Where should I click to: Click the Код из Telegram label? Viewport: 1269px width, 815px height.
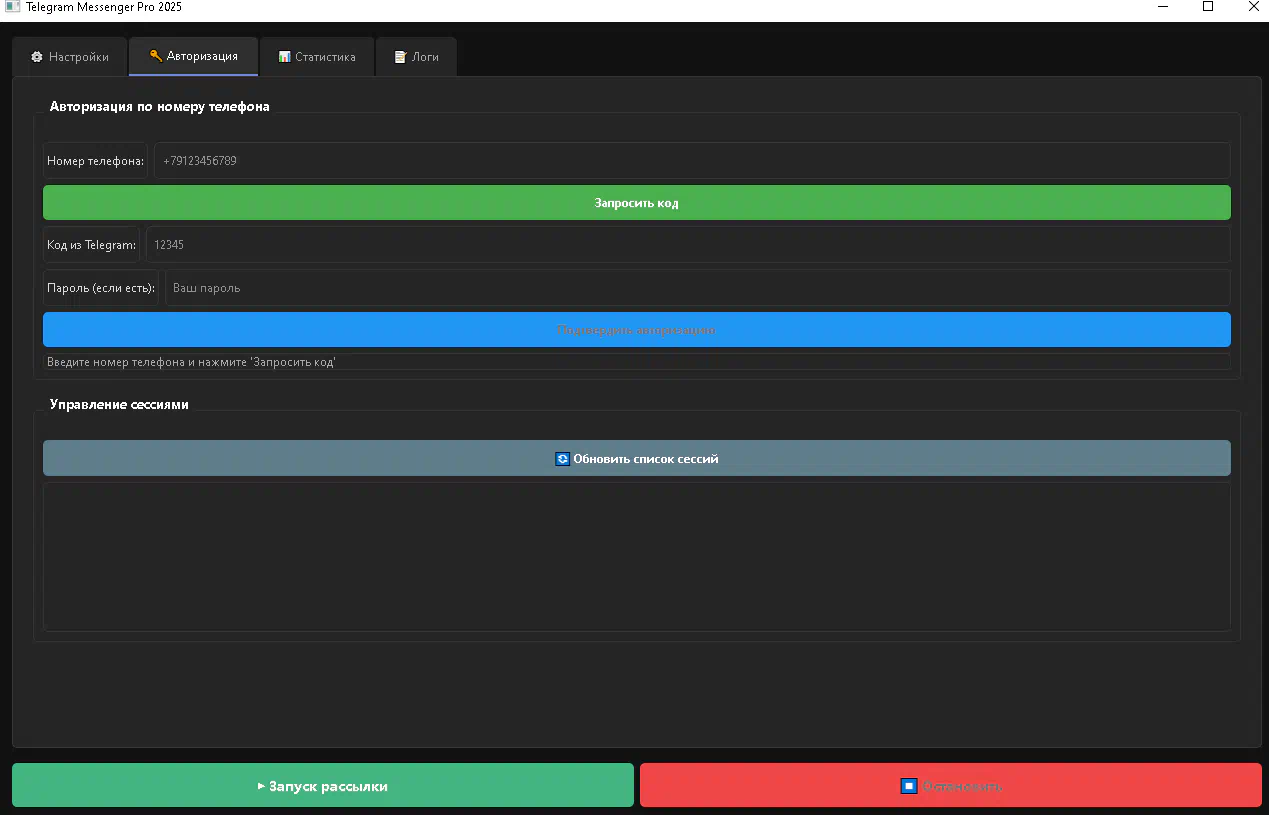pos(91,244)
